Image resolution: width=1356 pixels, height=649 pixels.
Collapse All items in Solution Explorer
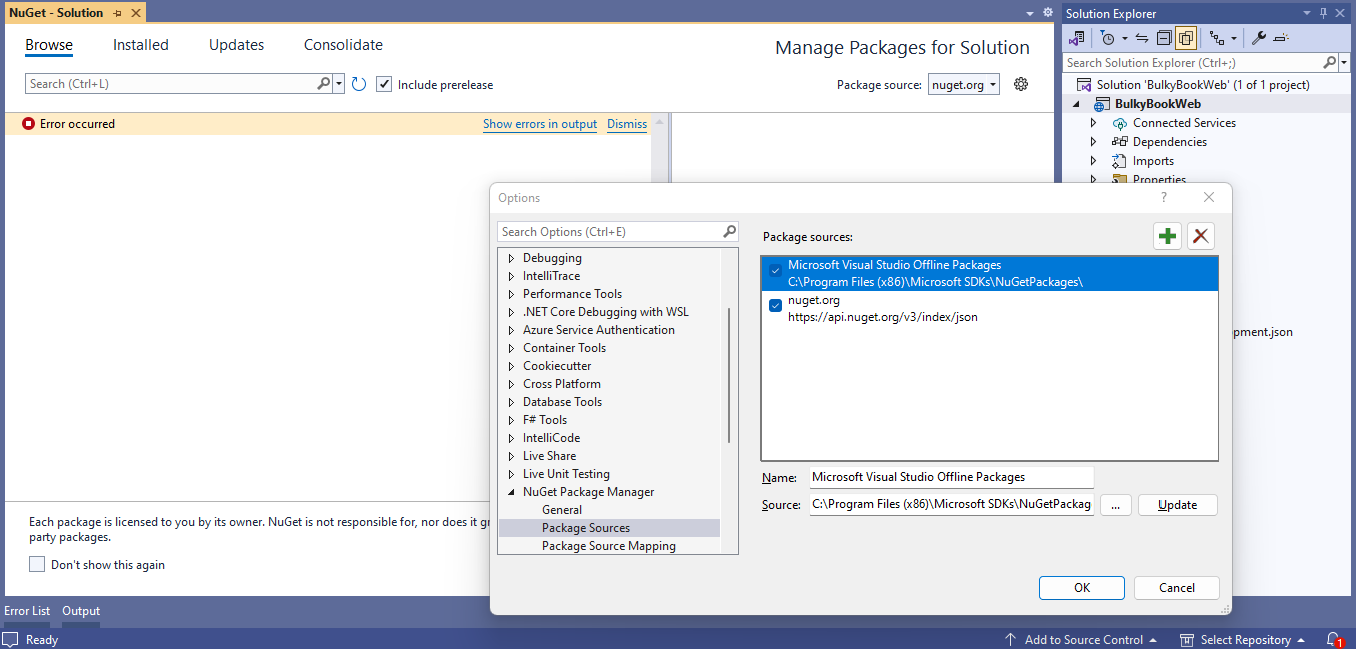tap(1163, 37)
